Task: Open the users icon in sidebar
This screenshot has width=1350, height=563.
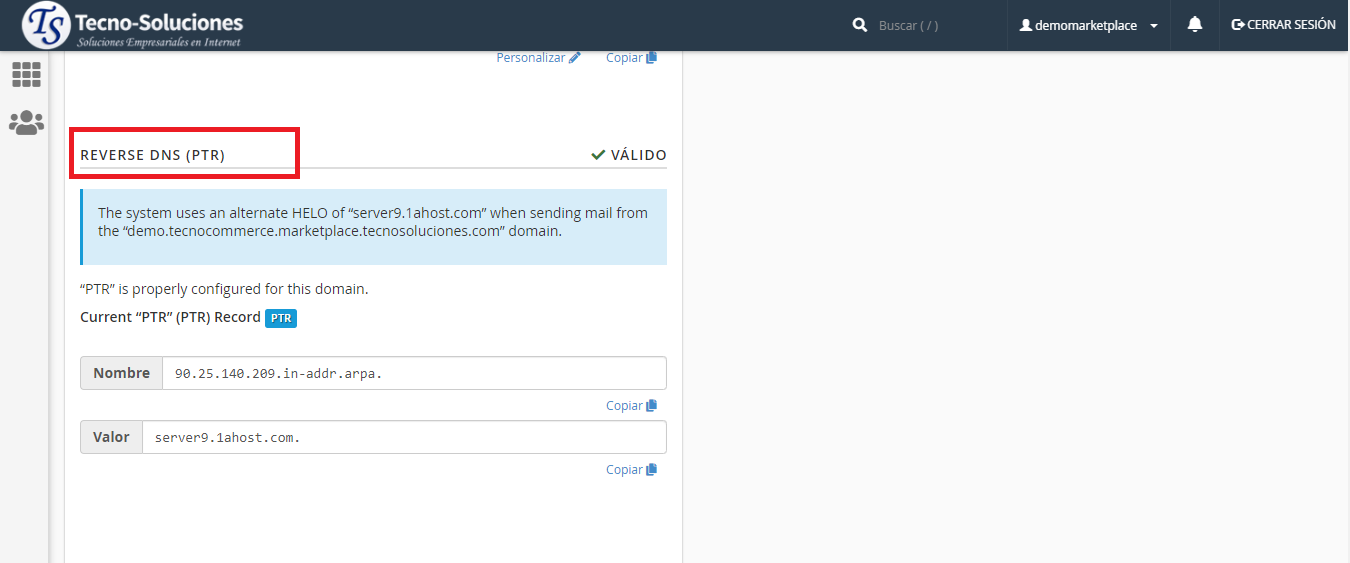Action: click(26, 123)
